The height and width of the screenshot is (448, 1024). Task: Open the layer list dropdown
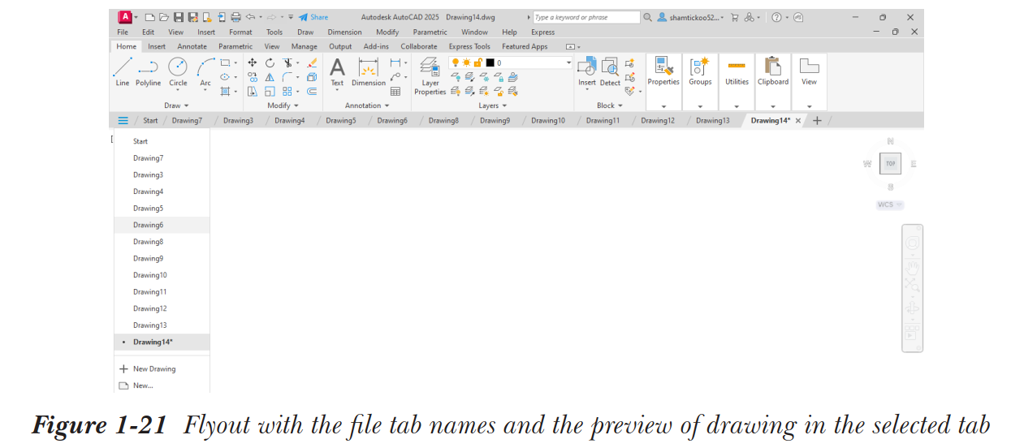[568, 63]
